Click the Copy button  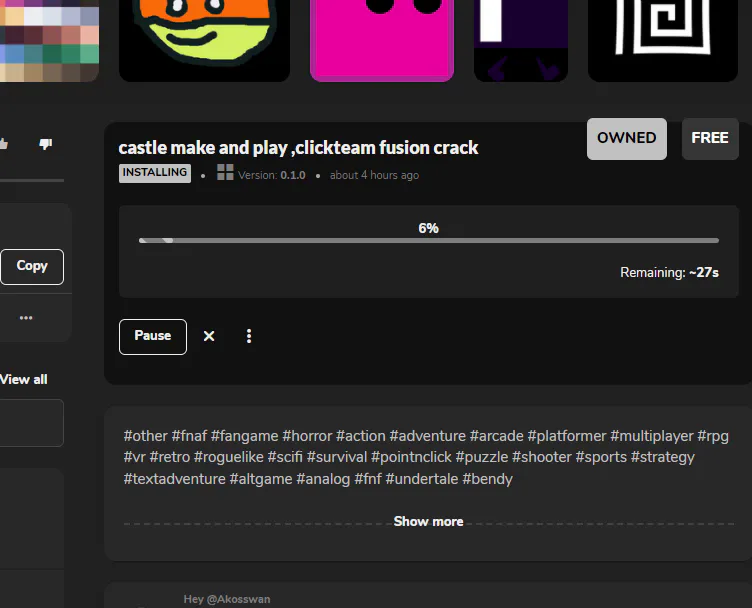click(x=32, y=267)
